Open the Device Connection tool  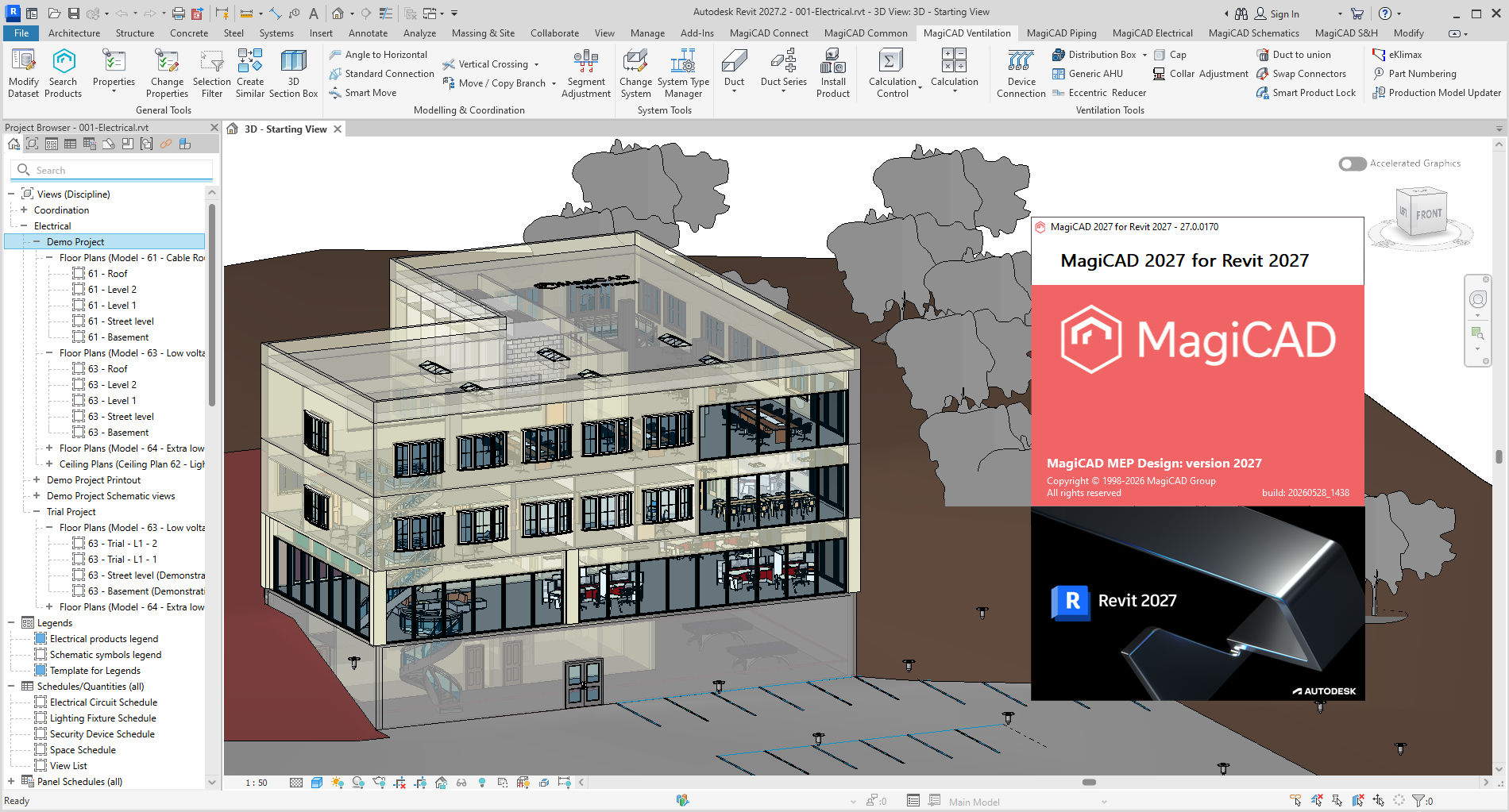pos(1021,73)
